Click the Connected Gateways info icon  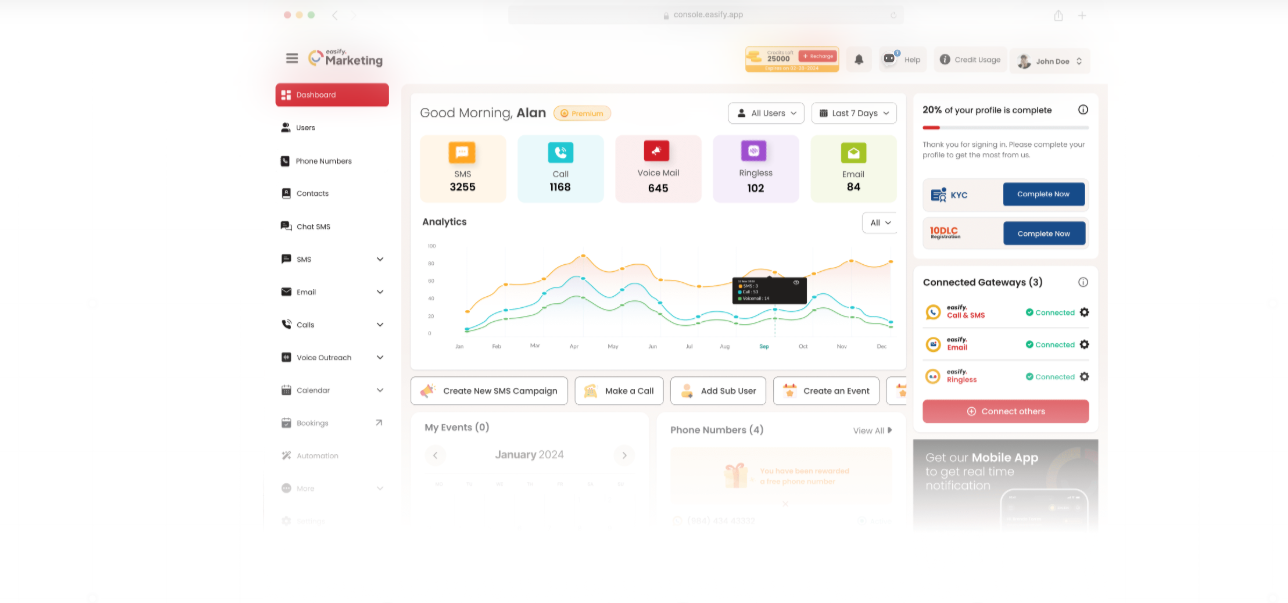(1083, 282)
